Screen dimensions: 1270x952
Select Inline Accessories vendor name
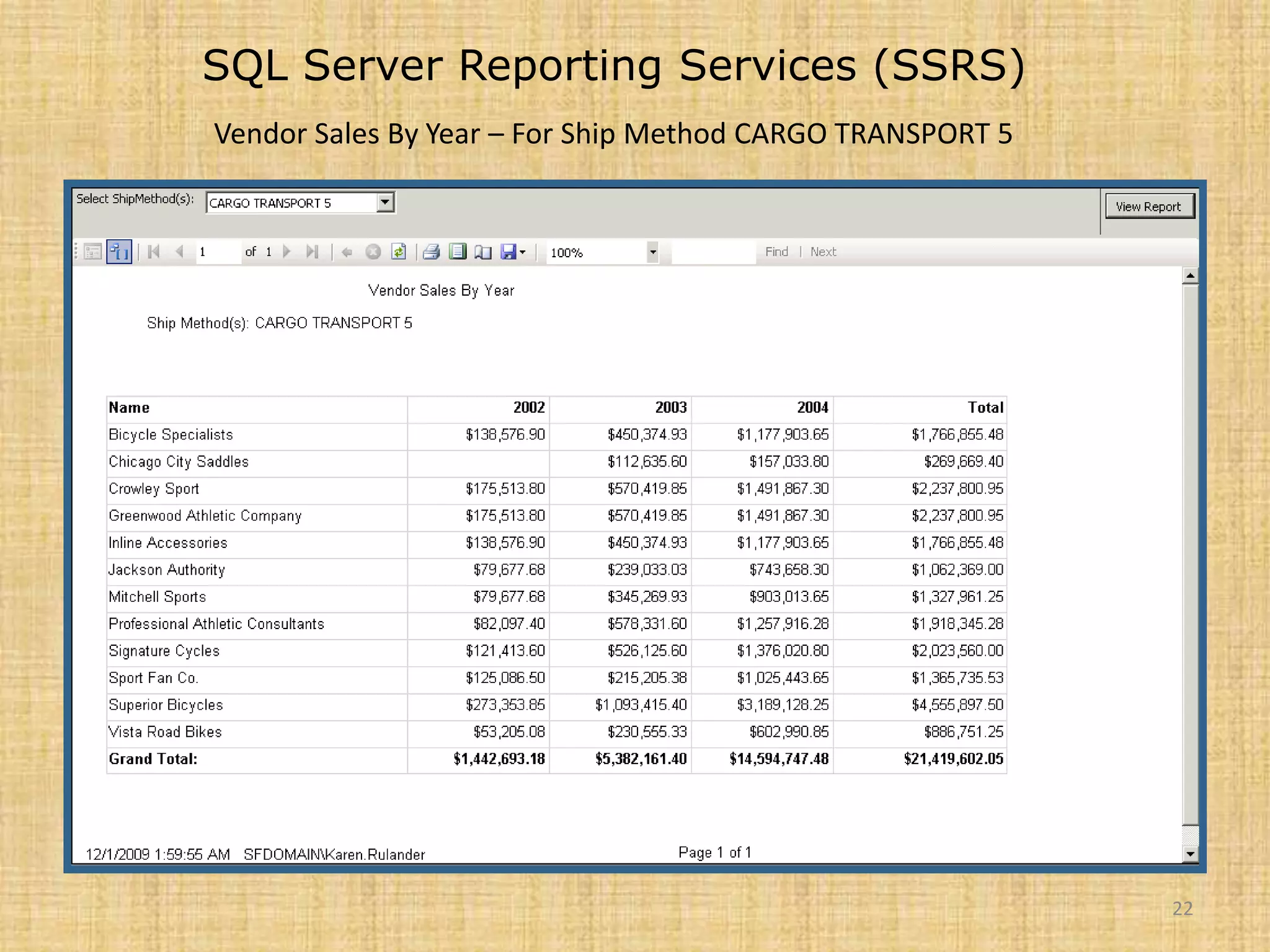click(168, 543)
